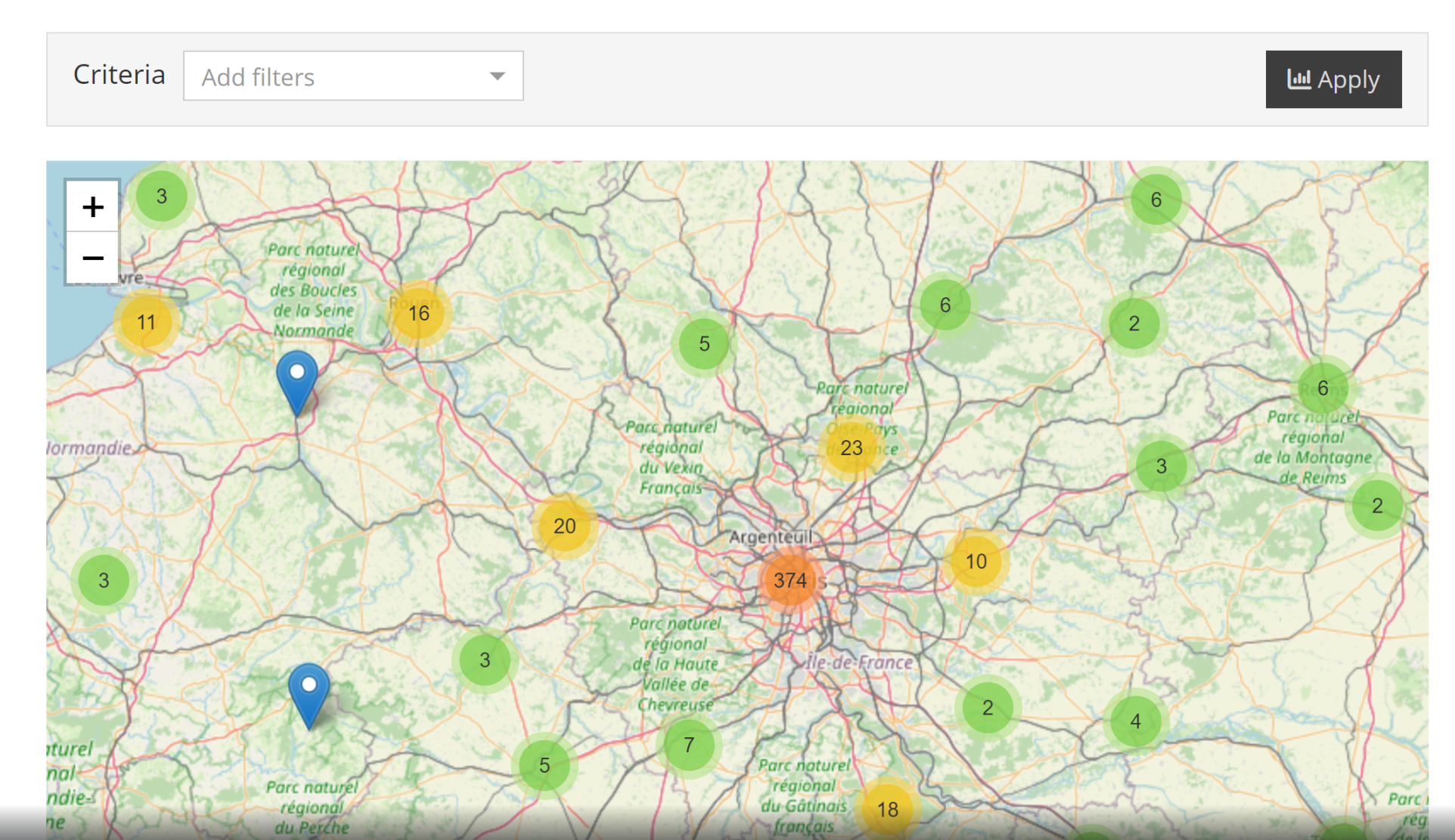Click the orange 374 cluster marker
1455x840 pixels.
click(x=790, y=580)
